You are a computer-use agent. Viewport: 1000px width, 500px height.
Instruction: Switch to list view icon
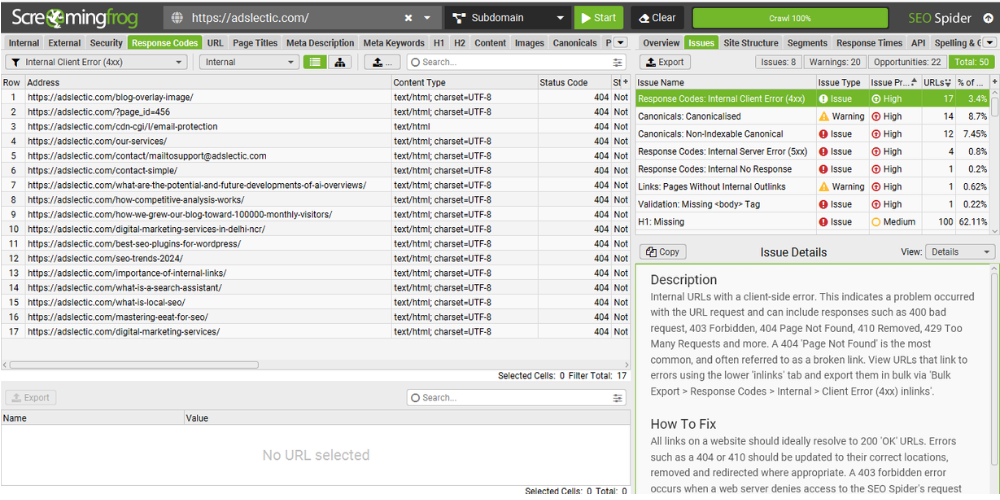(314, 62)
